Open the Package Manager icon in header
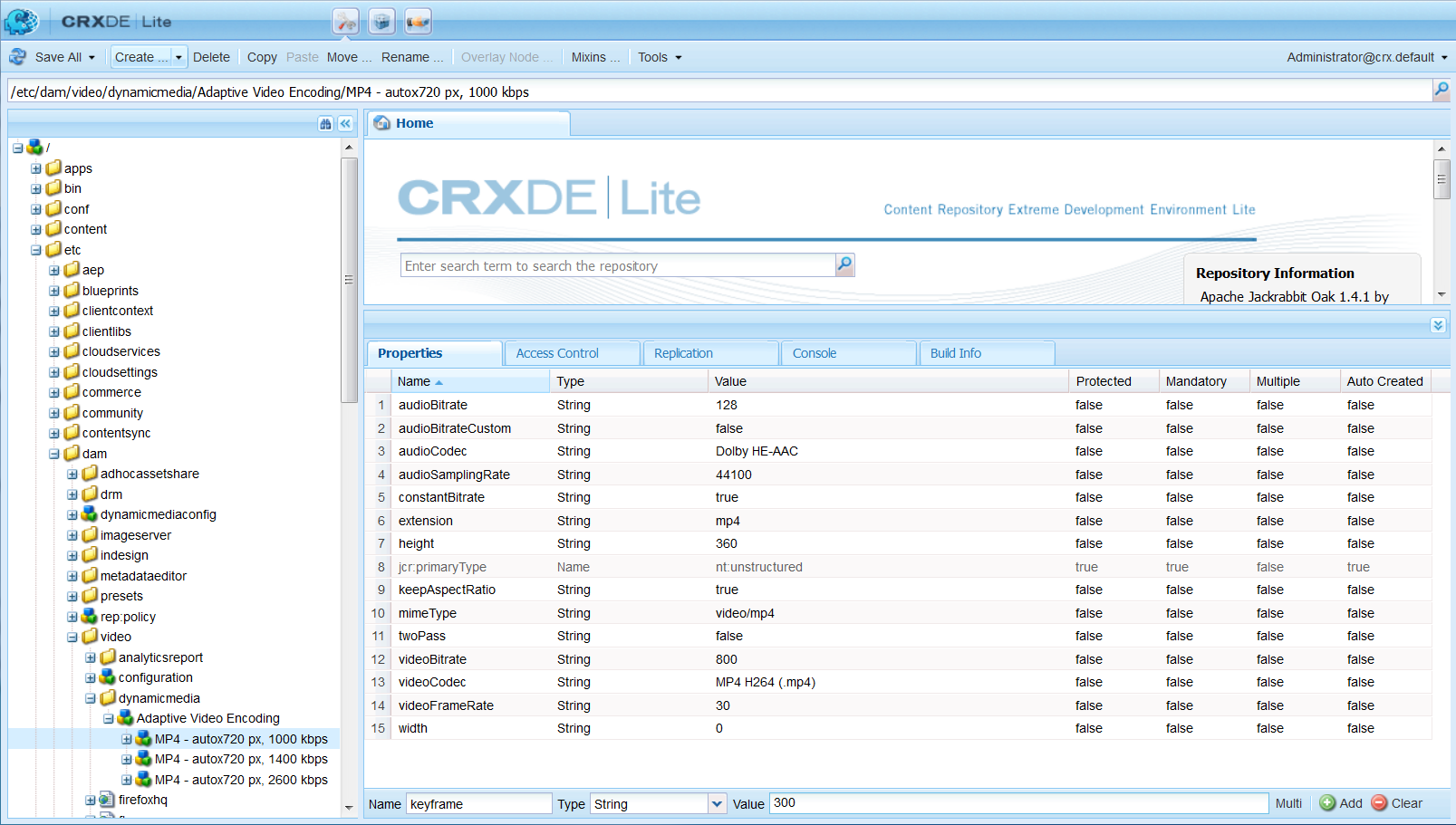 click(382, 22)
